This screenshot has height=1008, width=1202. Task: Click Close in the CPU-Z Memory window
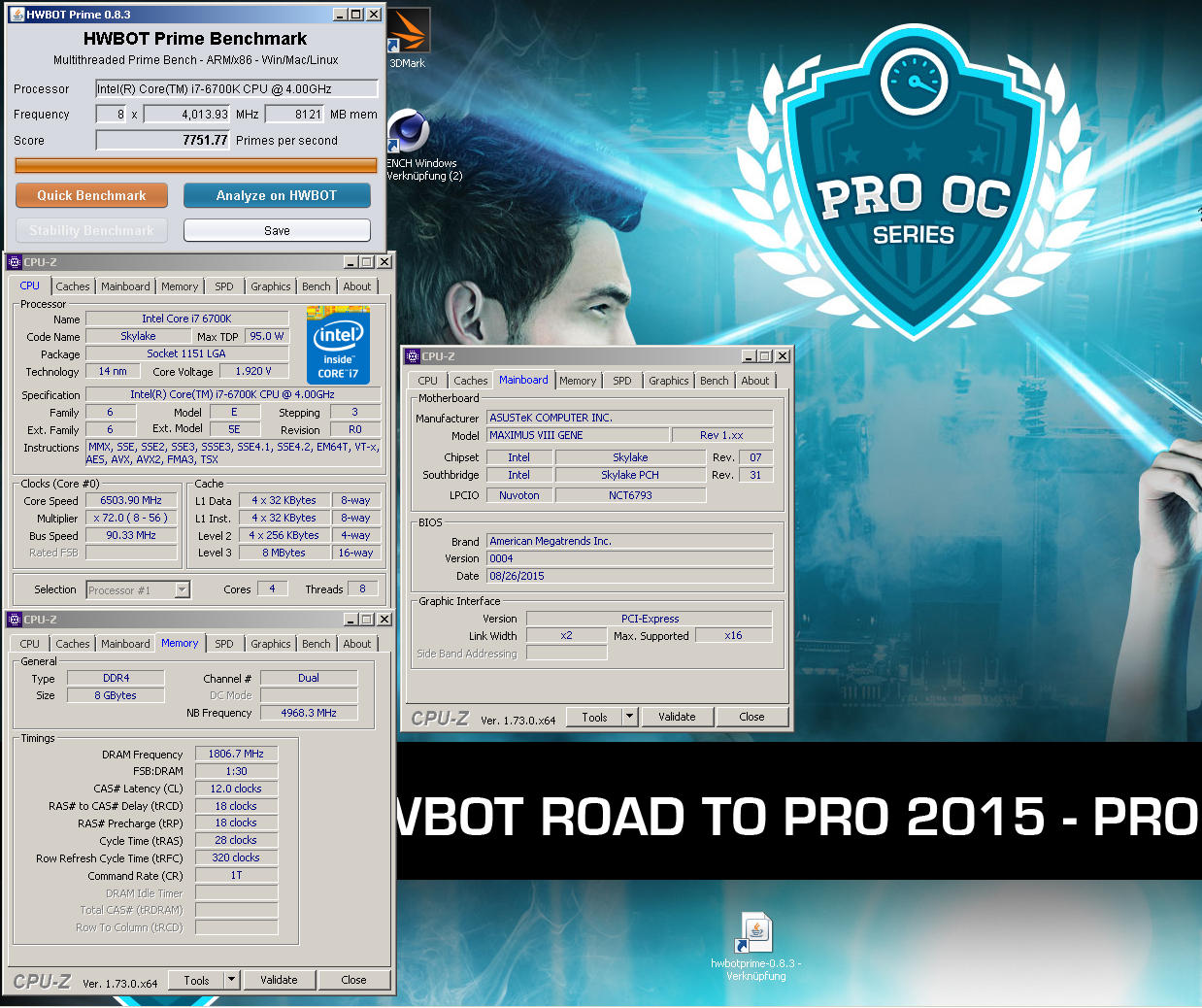[353, 980]
